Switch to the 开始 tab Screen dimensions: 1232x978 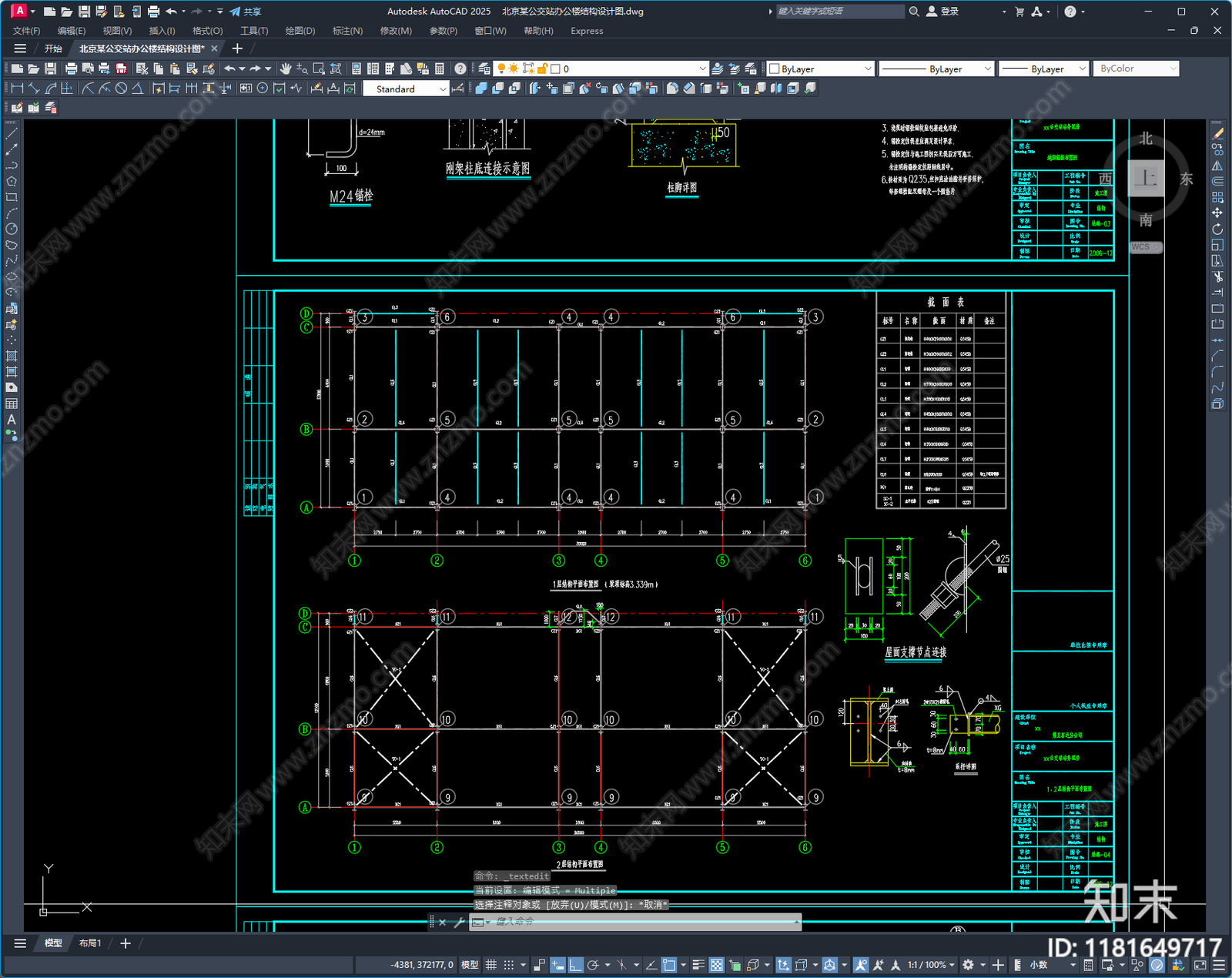tap(53, 49)
